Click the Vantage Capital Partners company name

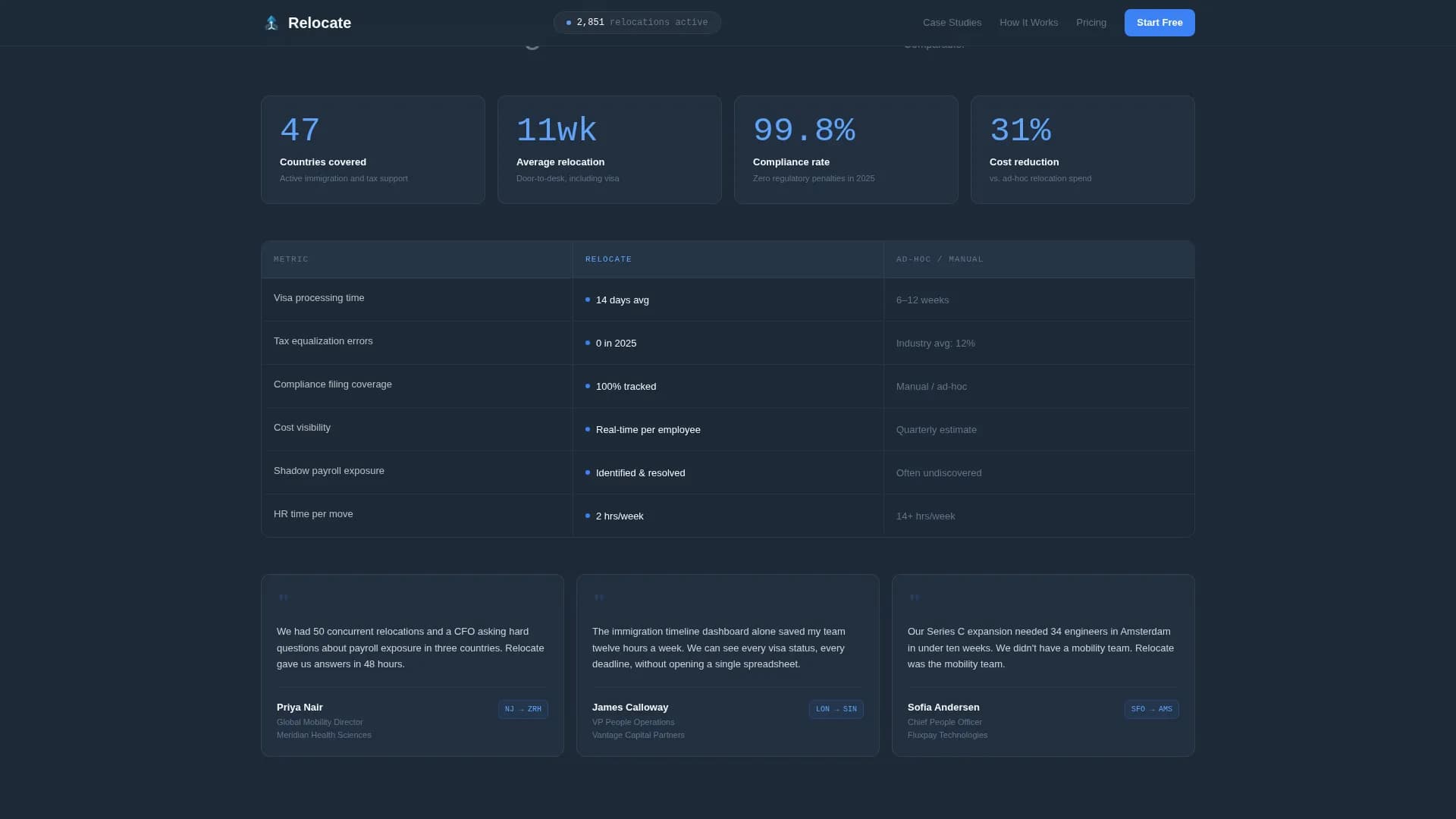coord(638,736)
